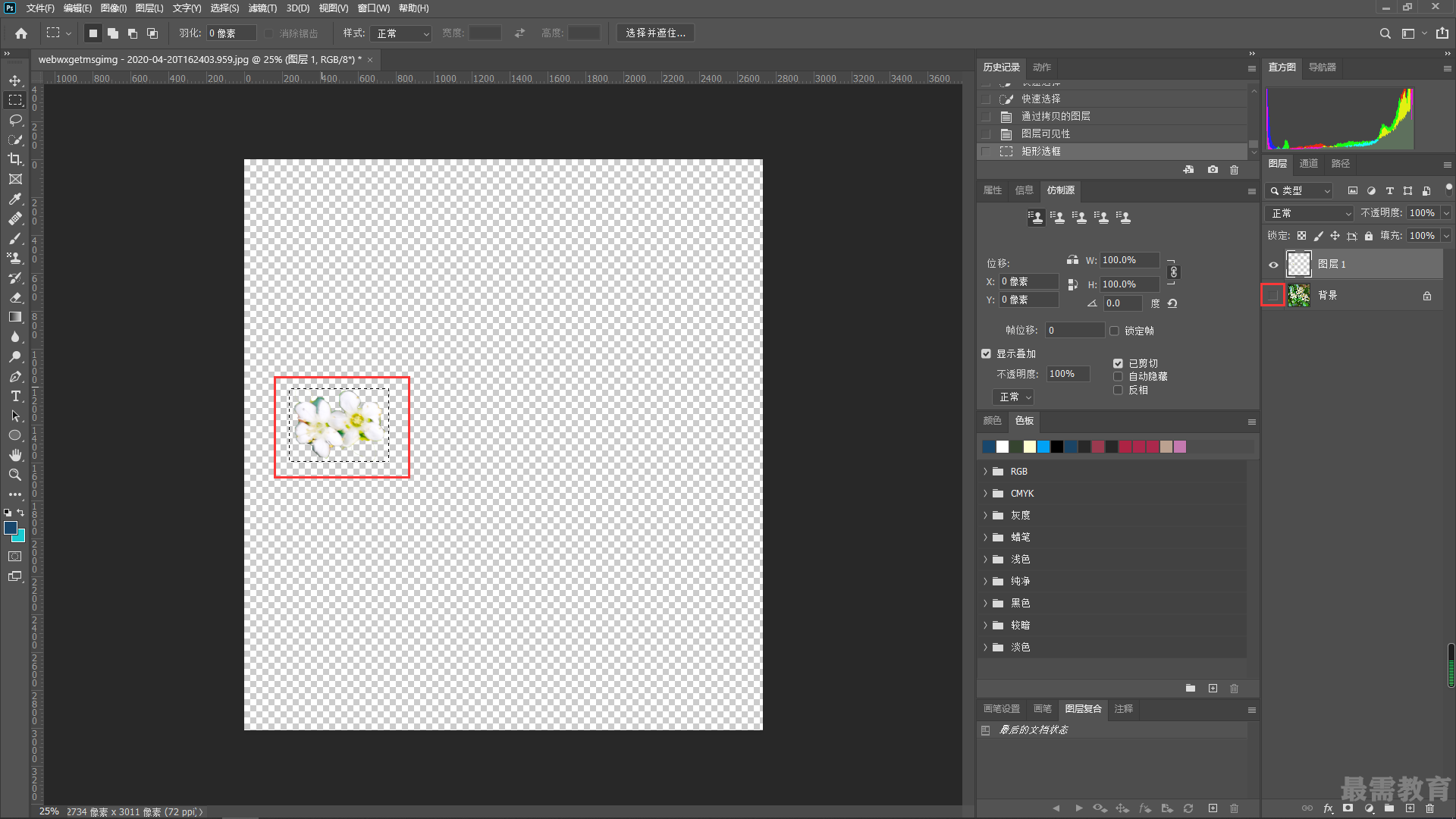
Task: Select the History Brush tool
Action: 15,278
